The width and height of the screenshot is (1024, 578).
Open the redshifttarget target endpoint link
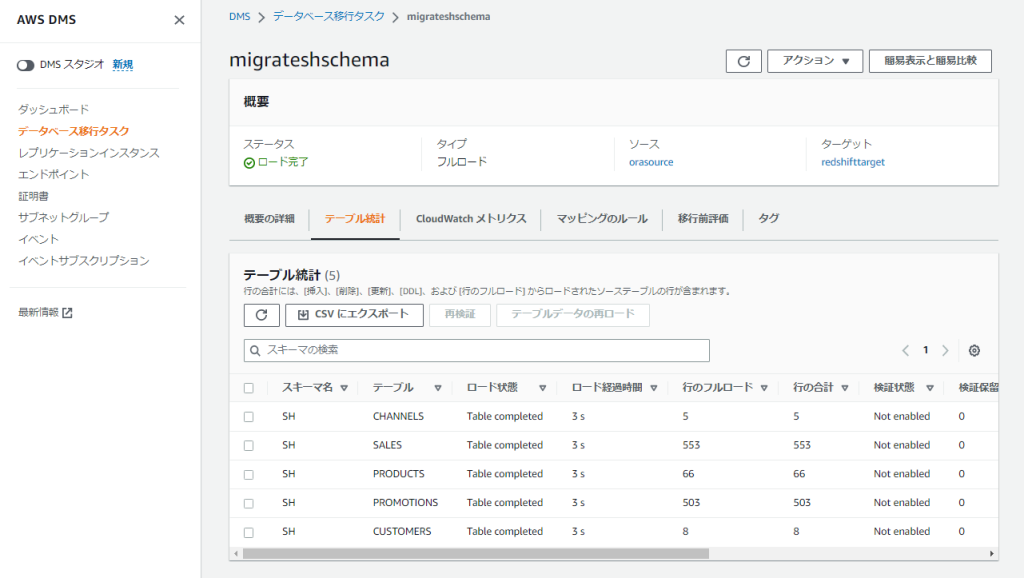pos(853,162)
